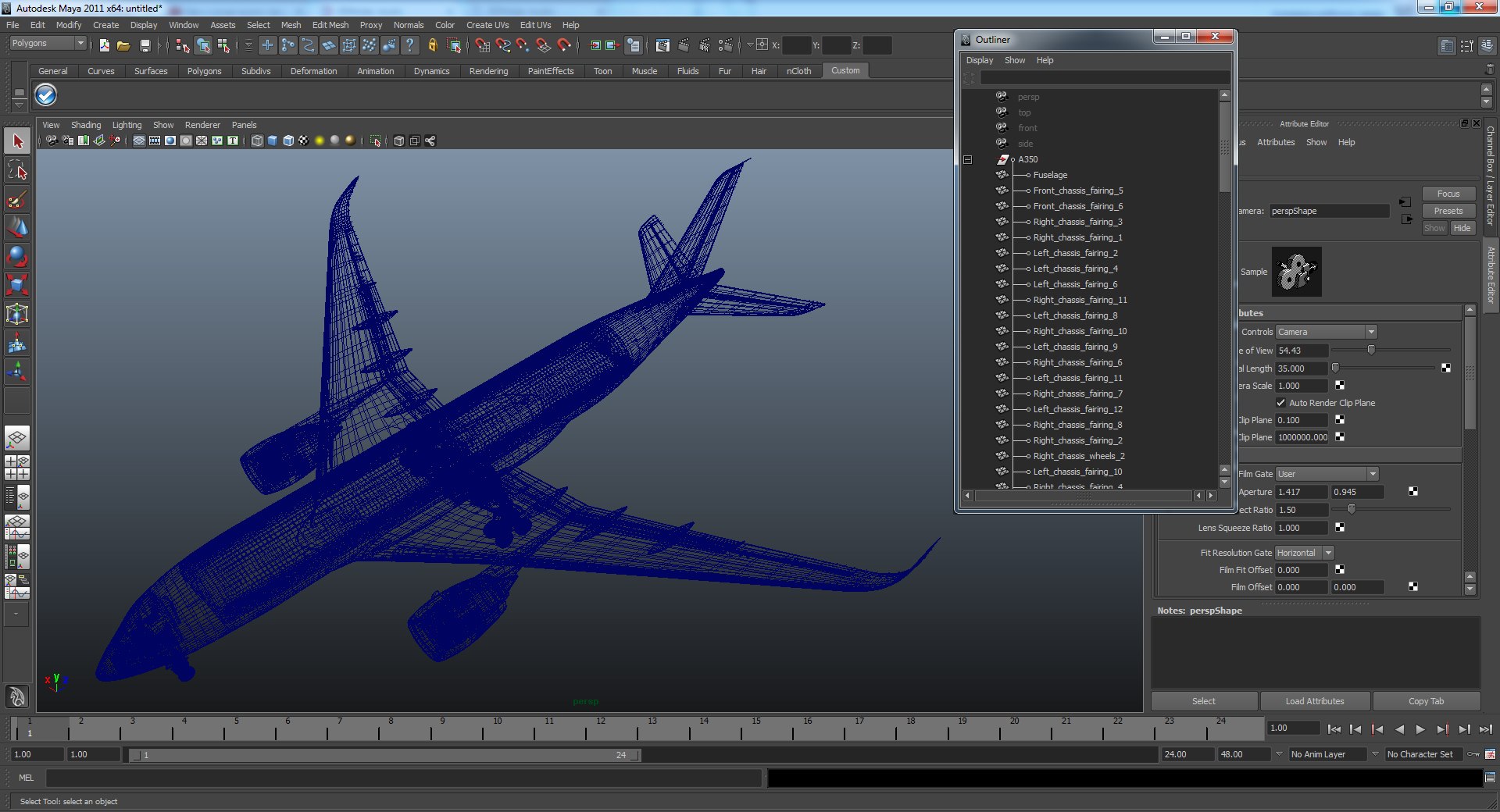The width and height of the screenshot is (1500, 812).
Task: Collapse the A350 group in Outliner
Action: coord(968,159)
